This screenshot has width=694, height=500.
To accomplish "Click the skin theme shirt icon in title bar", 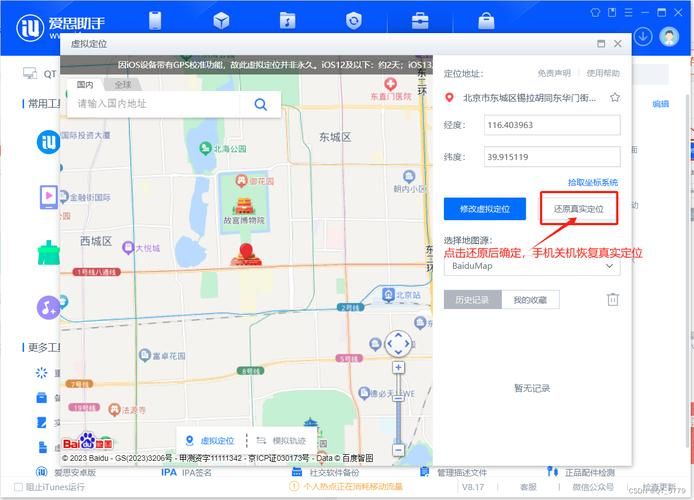I will click(x=596, y=12).
